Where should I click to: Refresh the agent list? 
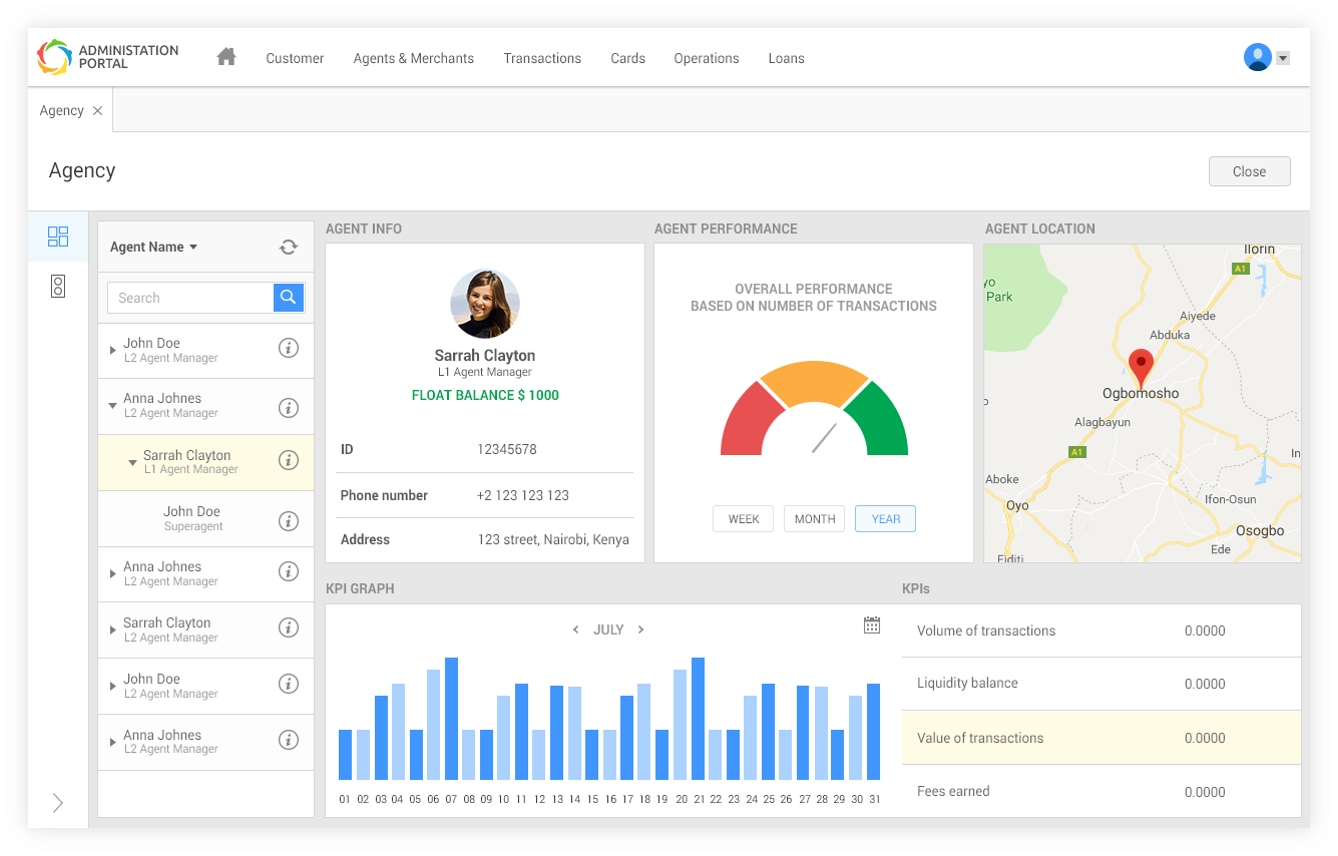(288, 247)
